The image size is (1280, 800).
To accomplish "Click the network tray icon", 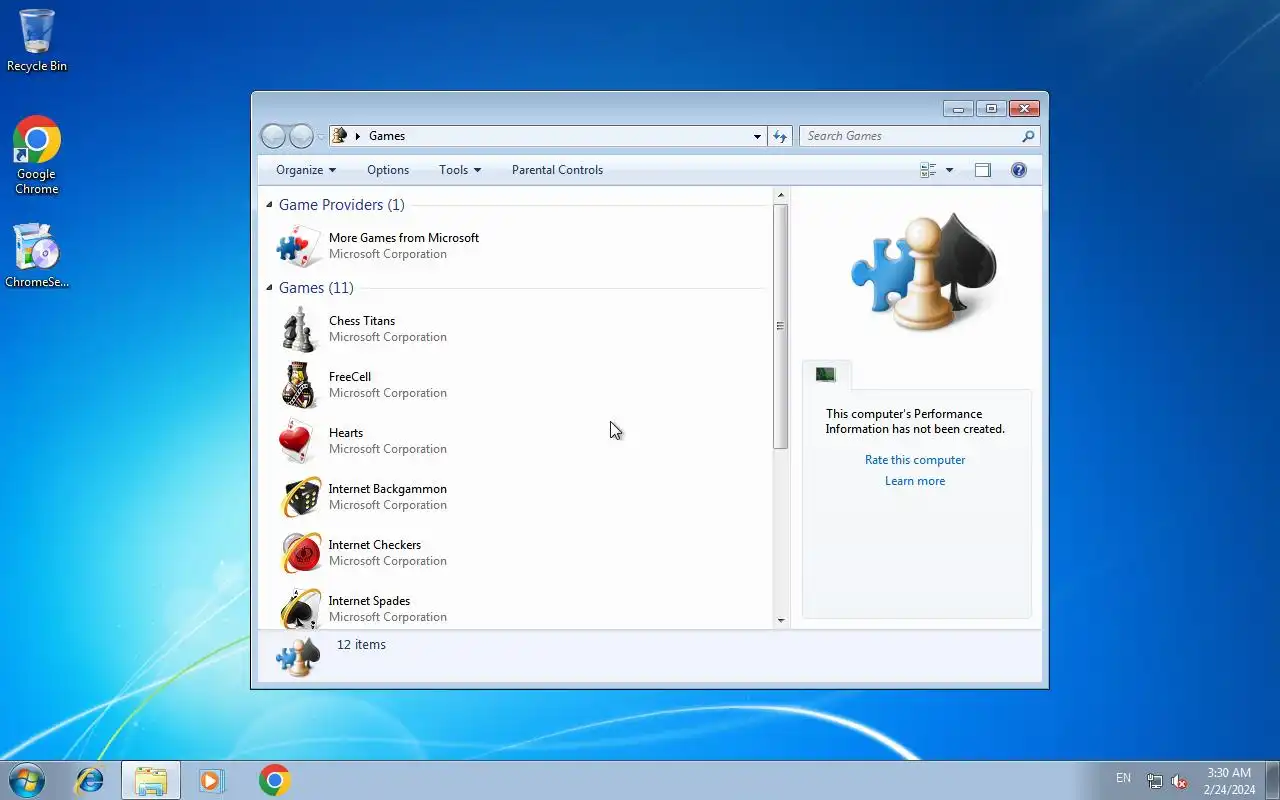I will point(1155,781).
